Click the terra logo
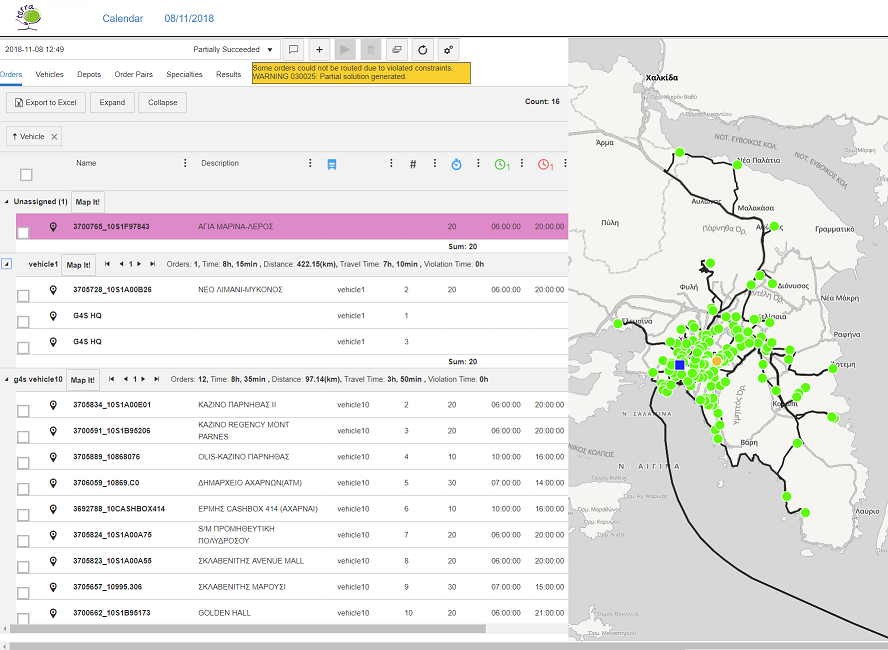This screenshot has height=650, width=888. 29,18
